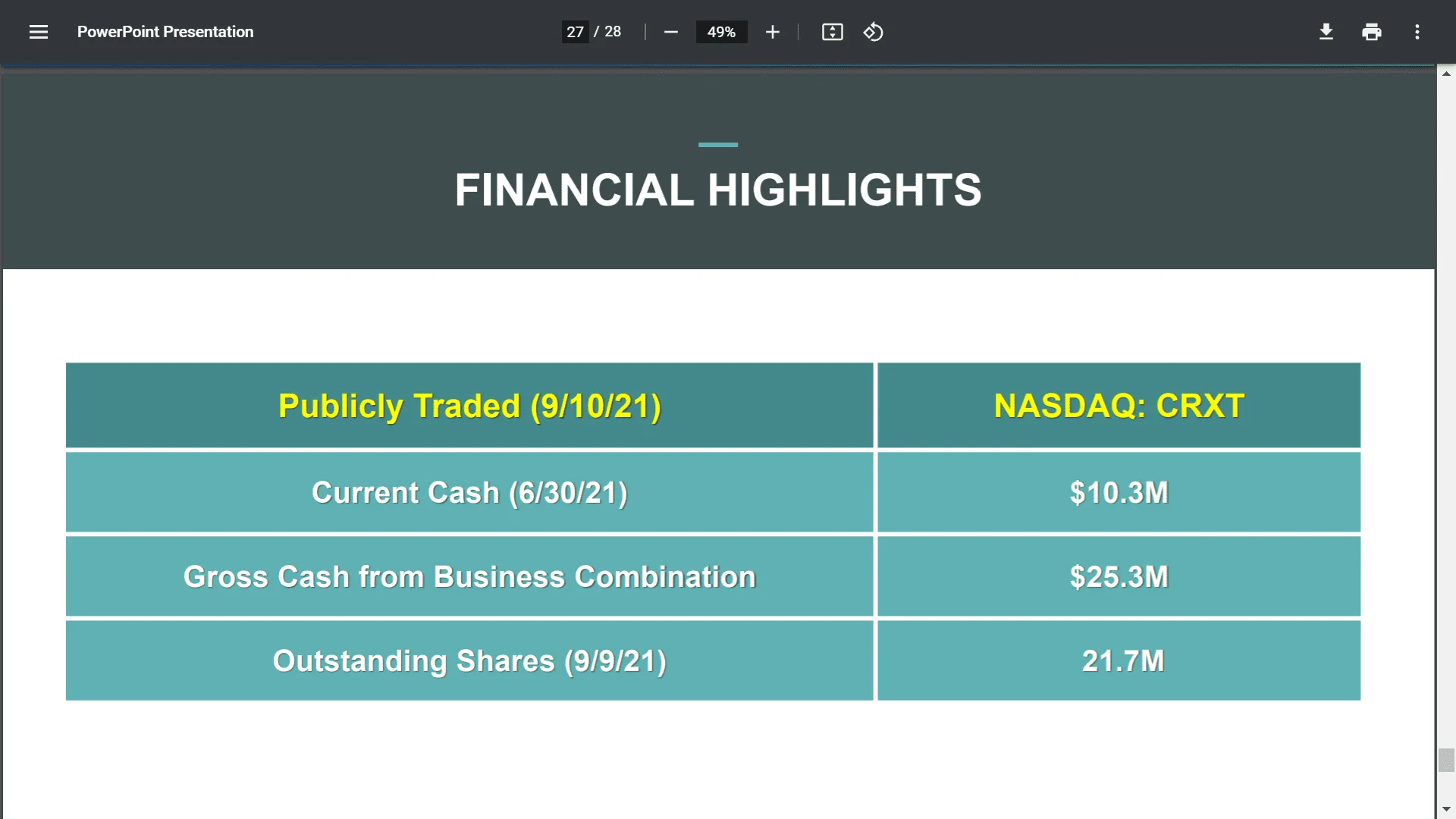Rotate the document counterclockwise
The image size is (1456, 819).
click(873, 32)
